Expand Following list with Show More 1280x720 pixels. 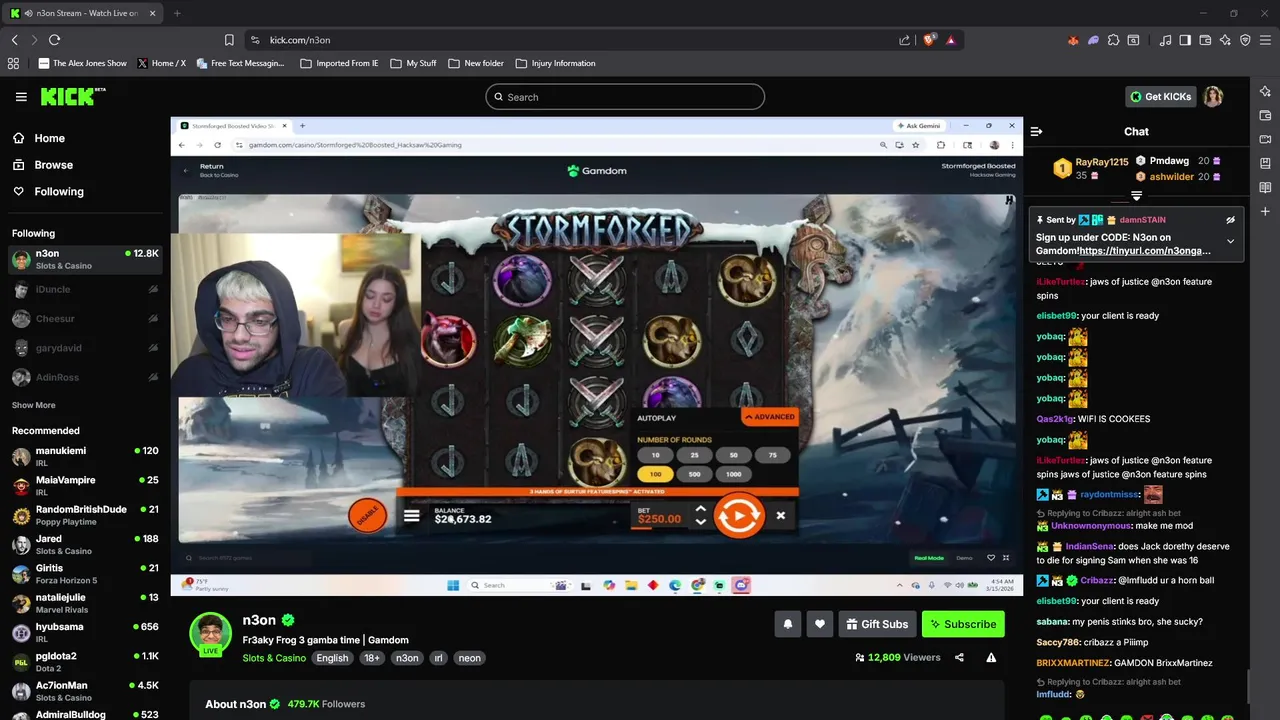pos(33,405)
